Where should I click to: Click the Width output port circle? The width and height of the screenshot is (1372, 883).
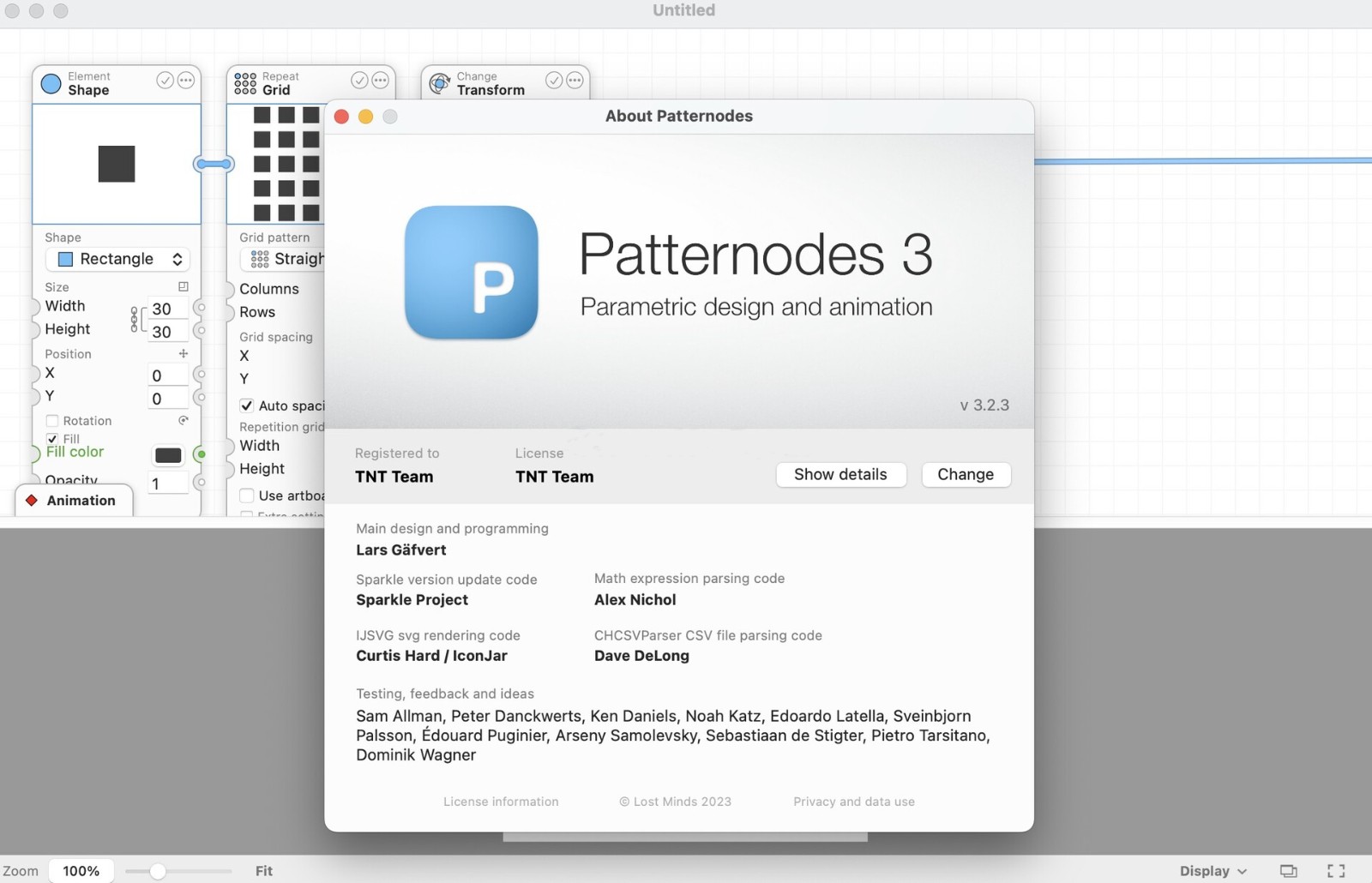[201, 307]
